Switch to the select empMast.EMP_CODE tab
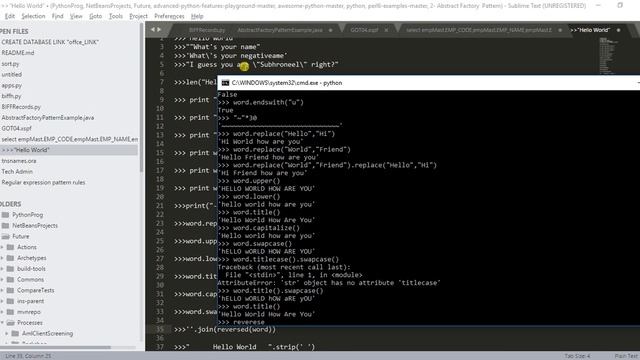 coord(479,30)
